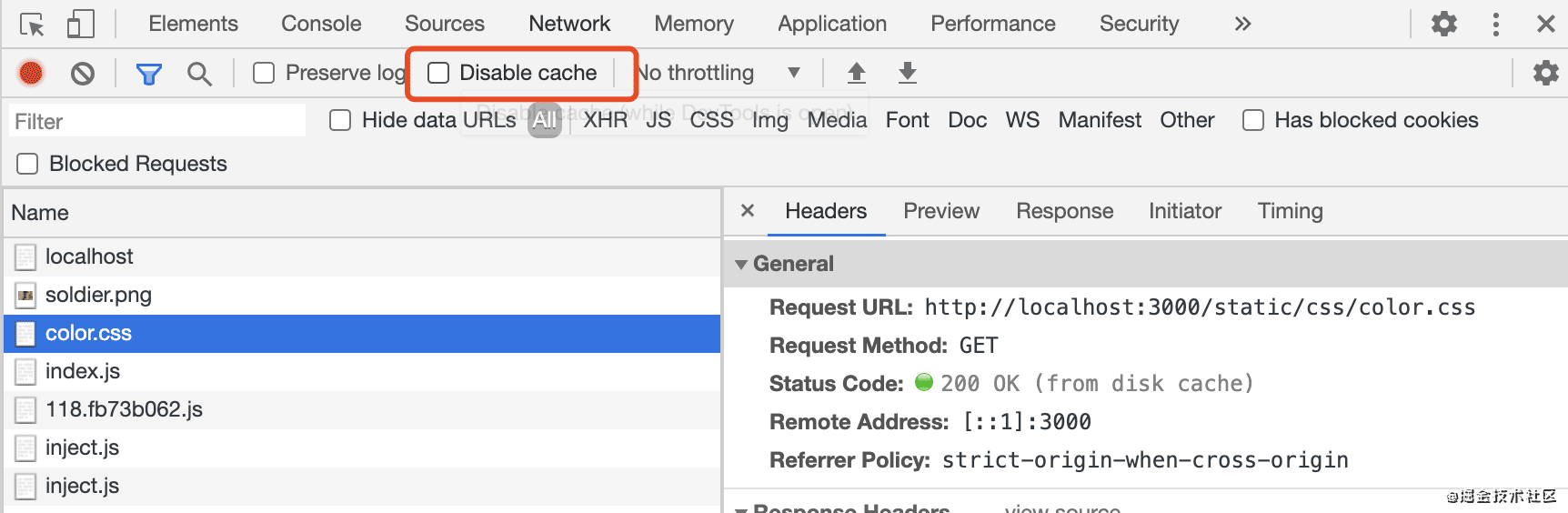Check the Blocked Requests checkbox
The height and width of the screenshot is (513, 1568).
pos(27,164)
